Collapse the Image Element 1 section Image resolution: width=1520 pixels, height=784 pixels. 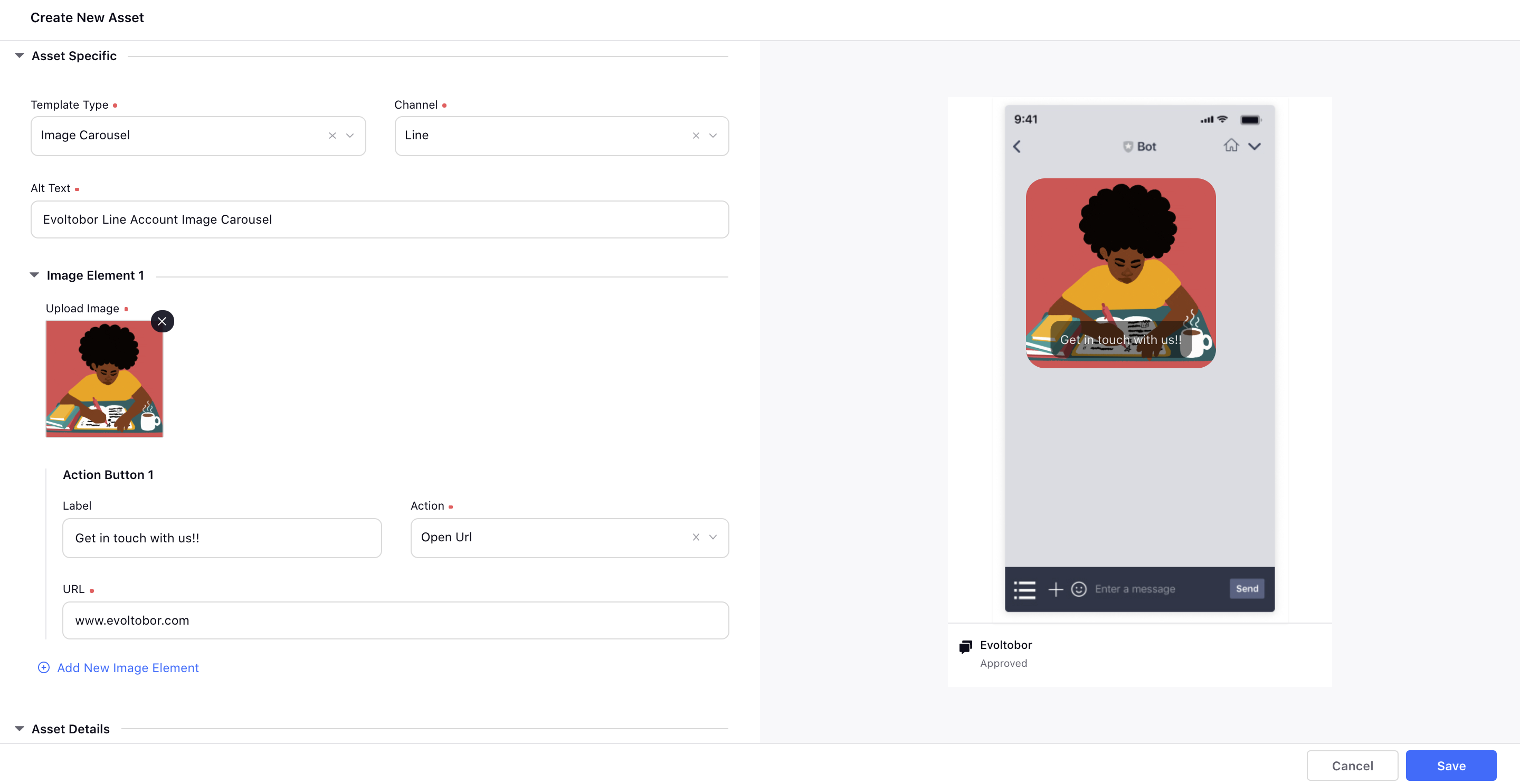pyautogui.click(x=34, y=275)
